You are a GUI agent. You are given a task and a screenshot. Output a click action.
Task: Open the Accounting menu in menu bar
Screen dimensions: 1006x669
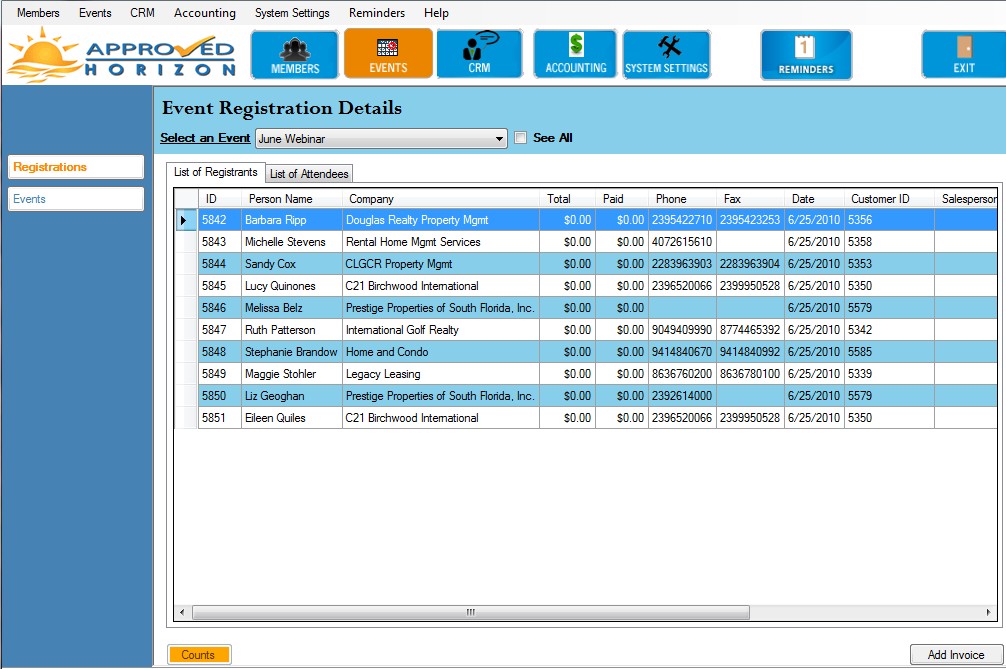coord(204,13)
